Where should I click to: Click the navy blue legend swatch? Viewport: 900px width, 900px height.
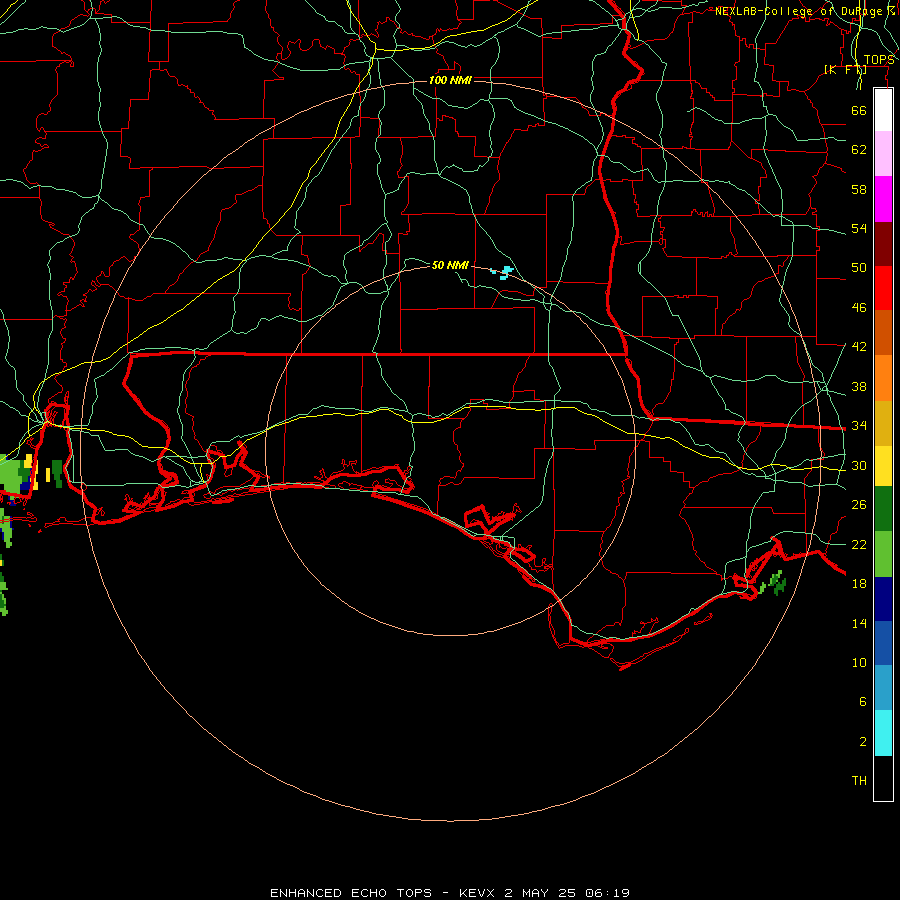click(x=883, y=599)
